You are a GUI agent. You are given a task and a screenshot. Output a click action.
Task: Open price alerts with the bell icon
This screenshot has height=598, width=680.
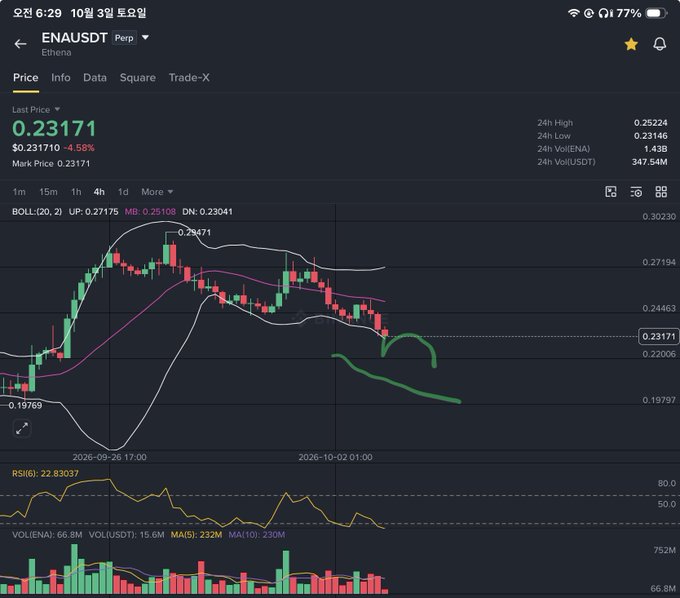tap(660, 44)
